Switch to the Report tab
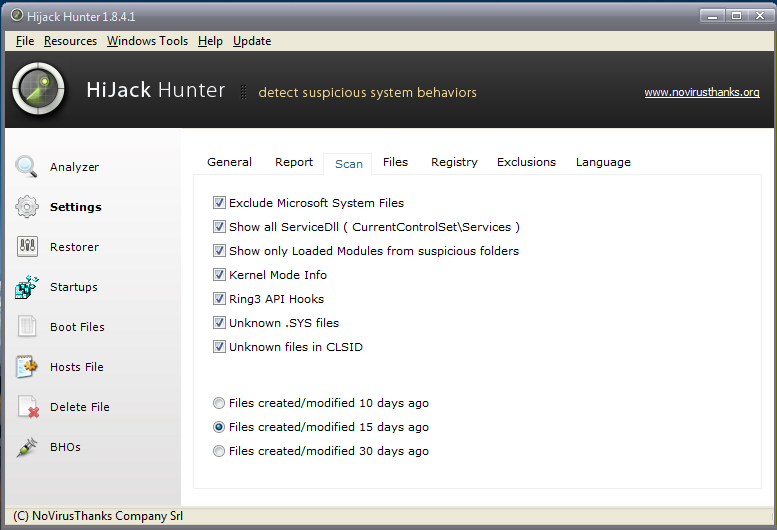Screen dimensions: 777x530 pos(294,162)
